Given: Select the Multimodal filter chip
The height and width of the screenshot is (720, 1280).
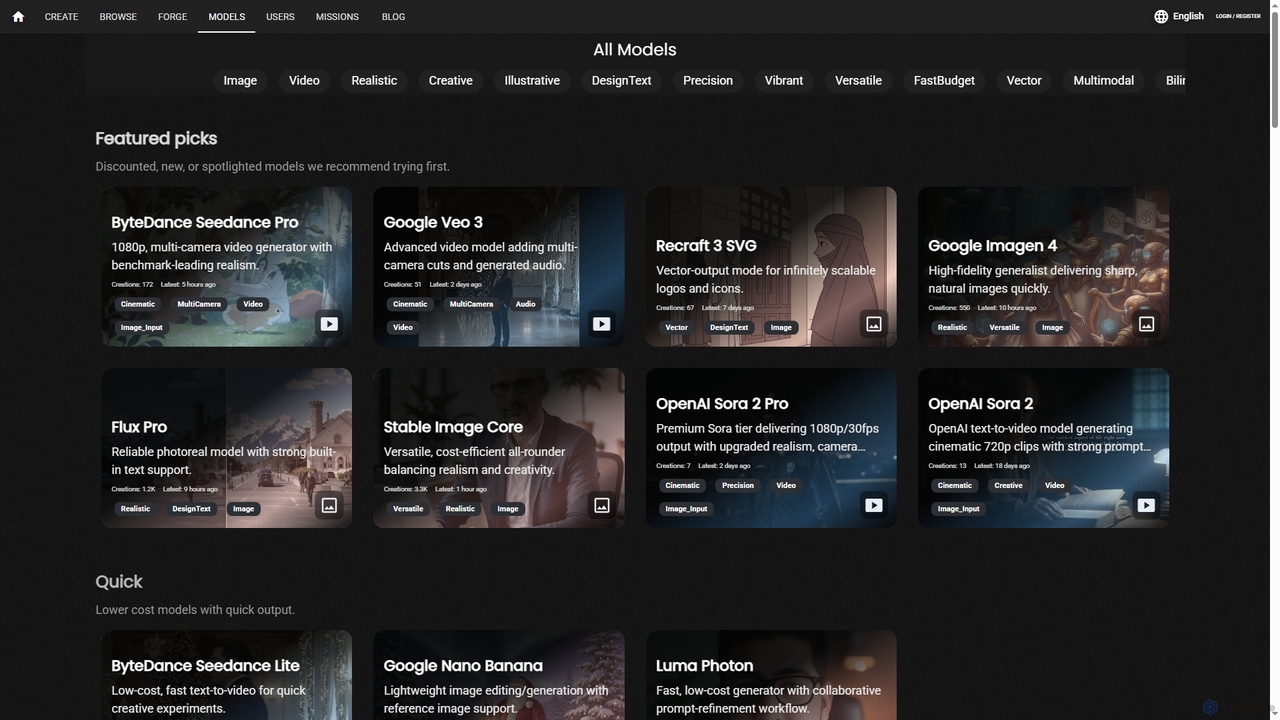Looking at the screenshot, I should click(x=1104, y=81).
